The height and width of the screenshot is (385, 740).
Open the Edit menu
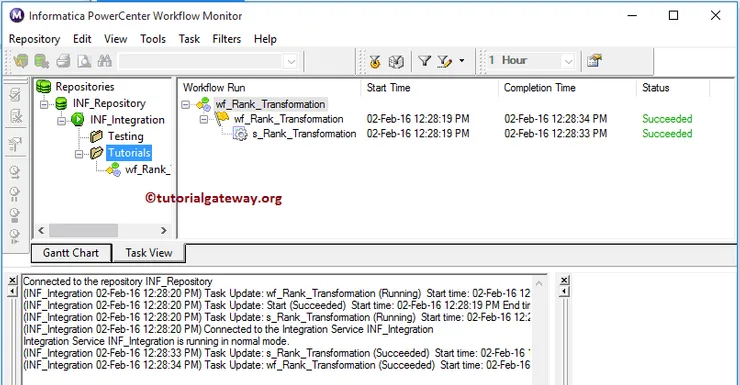pyautogui.click(x=82, y=39)
